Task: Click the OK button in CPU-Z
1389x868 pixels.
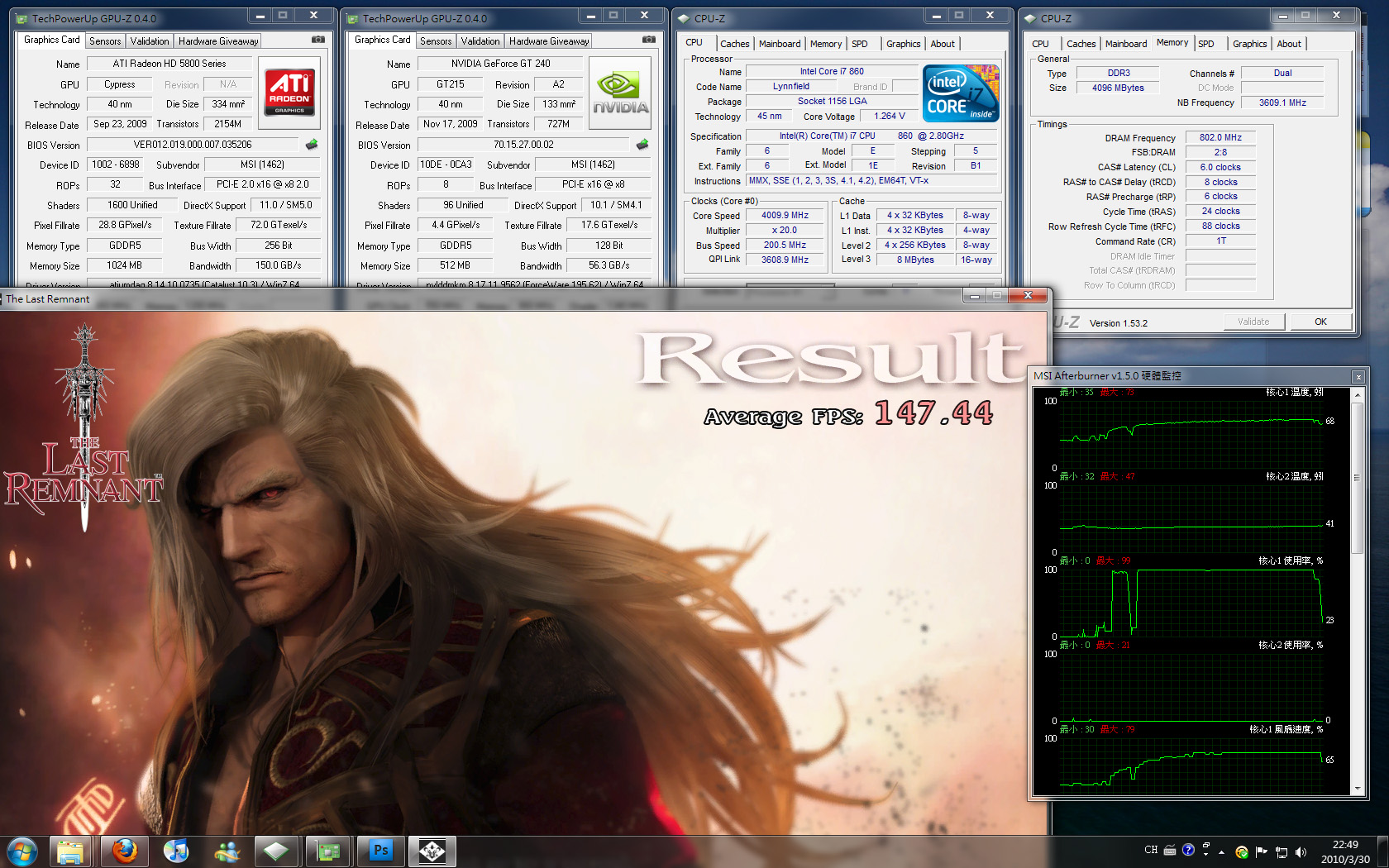Action: pyautogui.click(x=1320, y=322)
